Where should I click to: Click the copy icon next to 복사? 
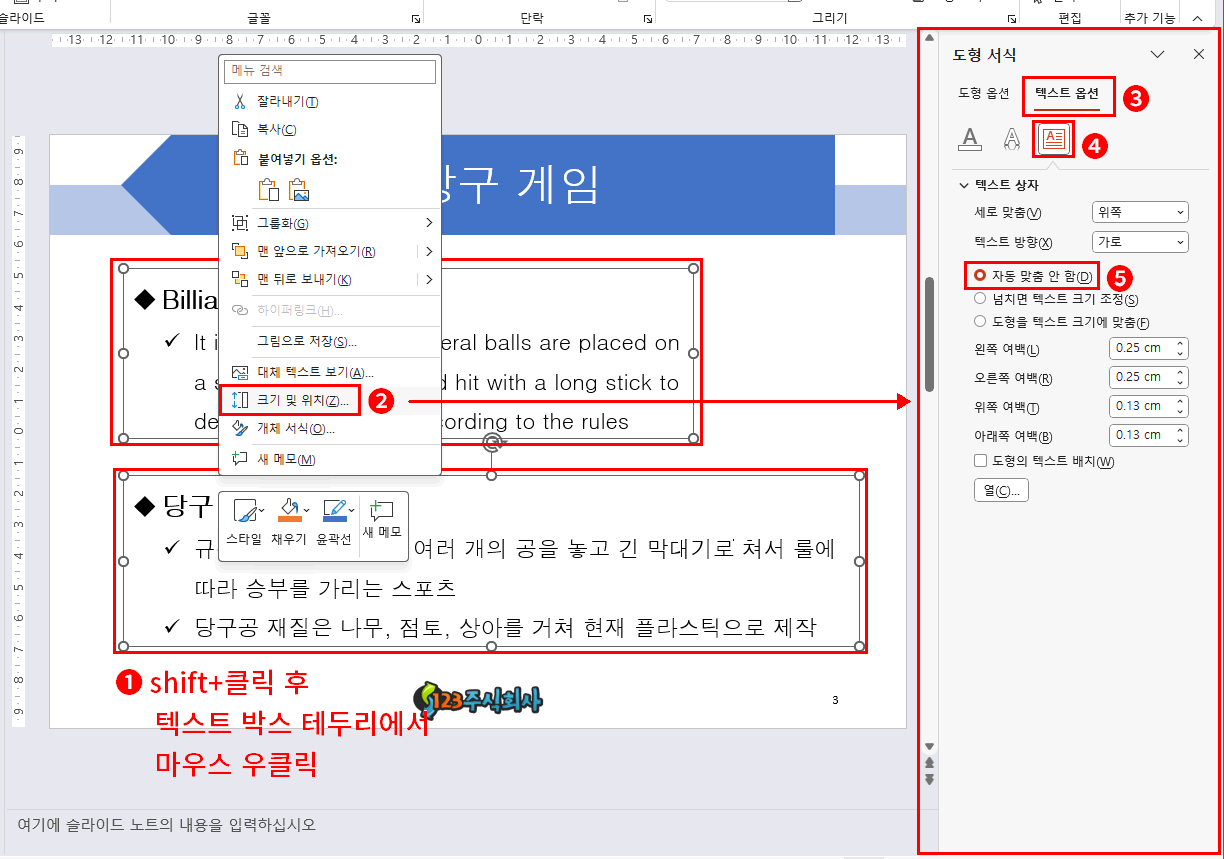pos(239,129)
